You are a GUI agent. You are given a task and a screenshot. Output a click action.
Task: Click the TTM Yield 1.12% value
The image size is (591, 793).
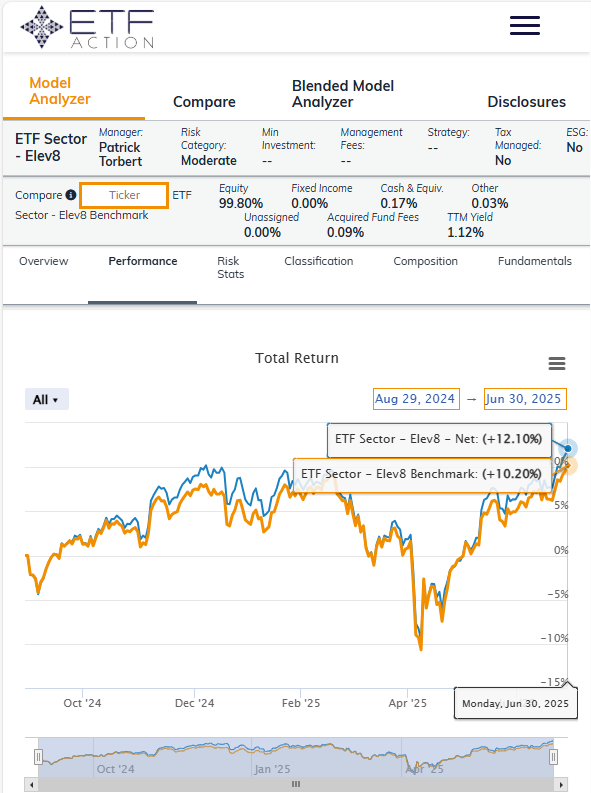[x=465, y=233]
